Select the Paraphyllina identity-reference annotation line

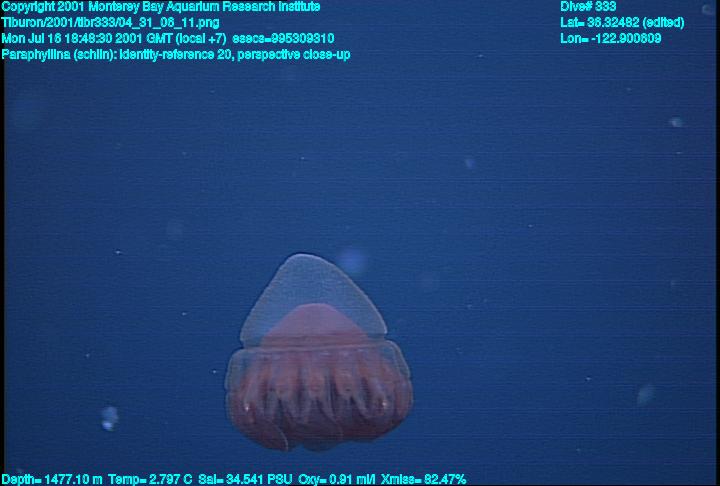(x=176, y=55)
